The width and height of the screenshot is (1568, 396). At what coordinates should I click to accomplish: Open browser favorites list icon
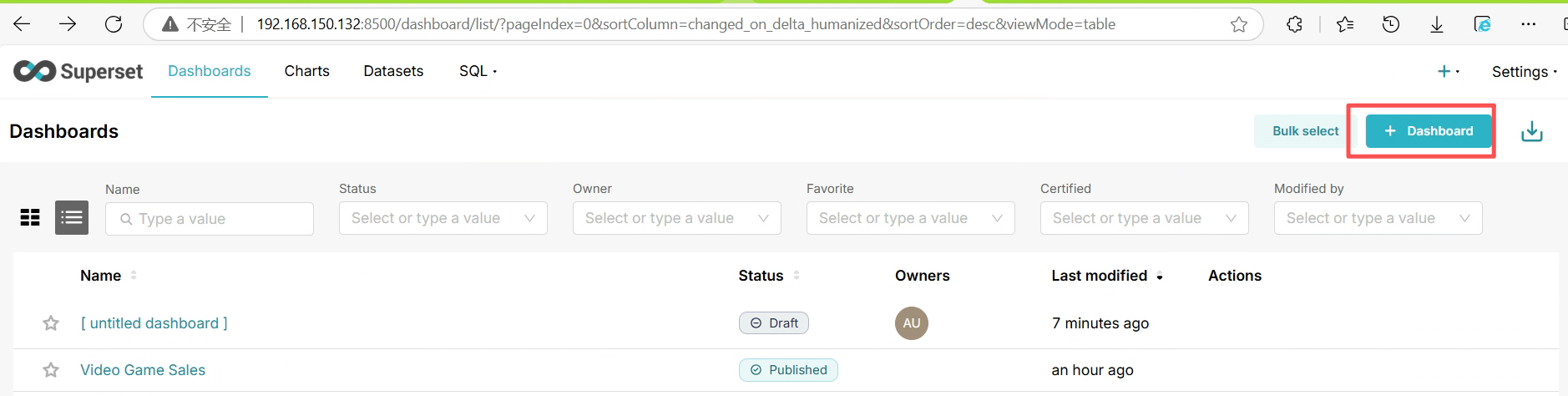[x=1345, y=24]
